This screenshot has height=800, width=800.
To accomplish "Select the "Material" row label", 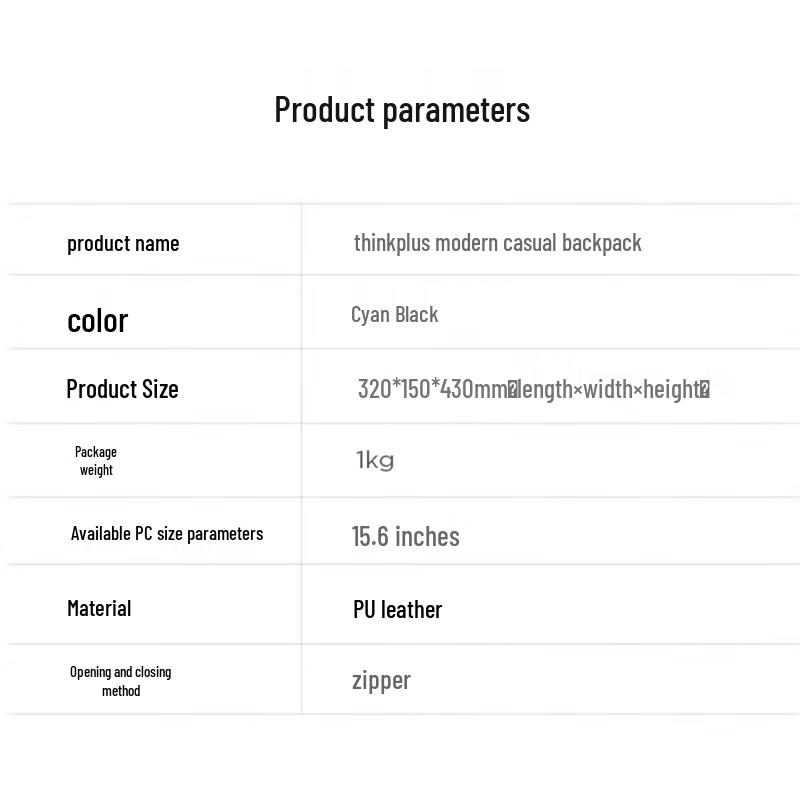I will click(x=99, y=608).
